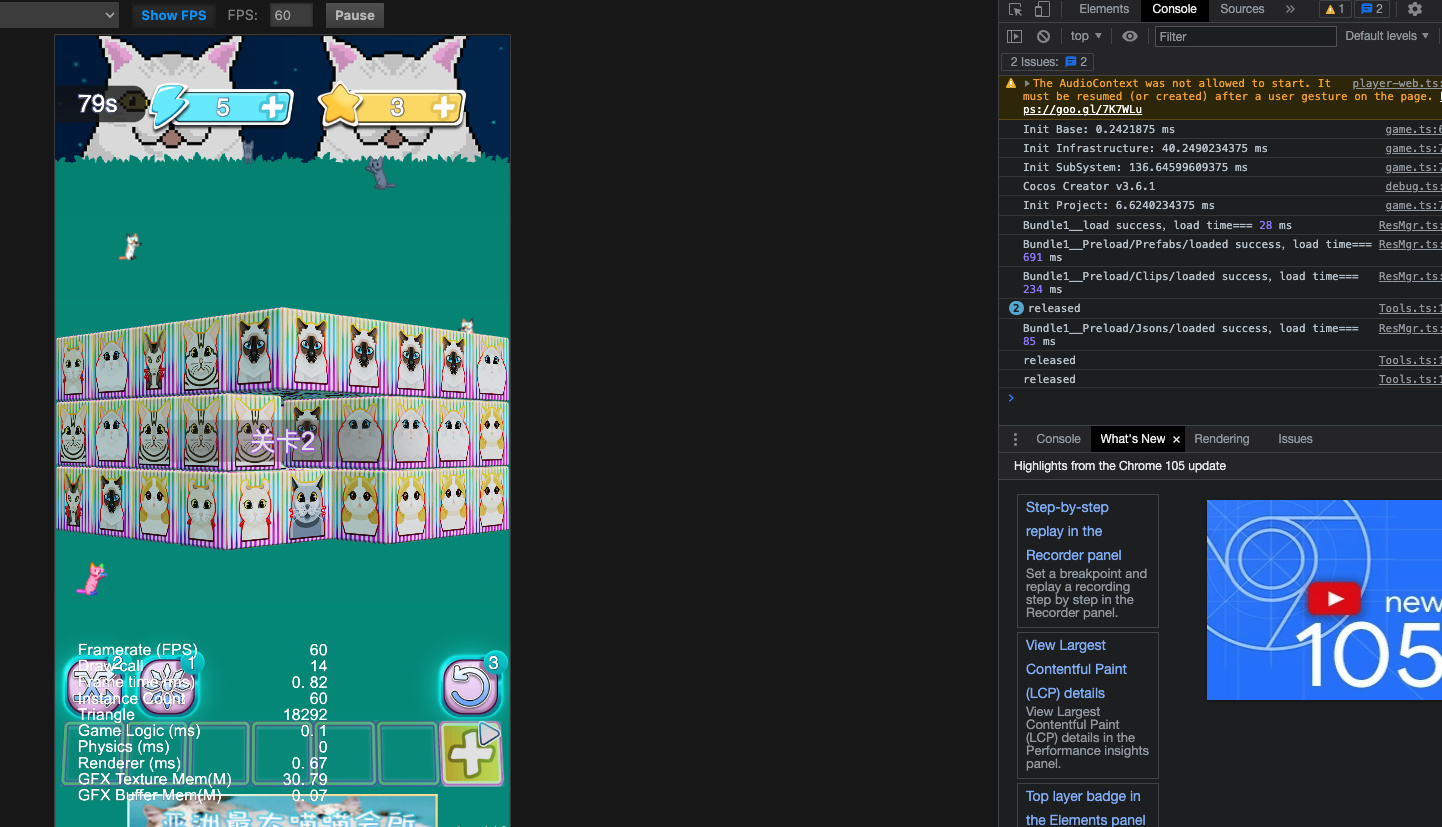The image size is (1442, 827).
Task: Create a live expression with eye icon
Action: (x=1130, y=36)
